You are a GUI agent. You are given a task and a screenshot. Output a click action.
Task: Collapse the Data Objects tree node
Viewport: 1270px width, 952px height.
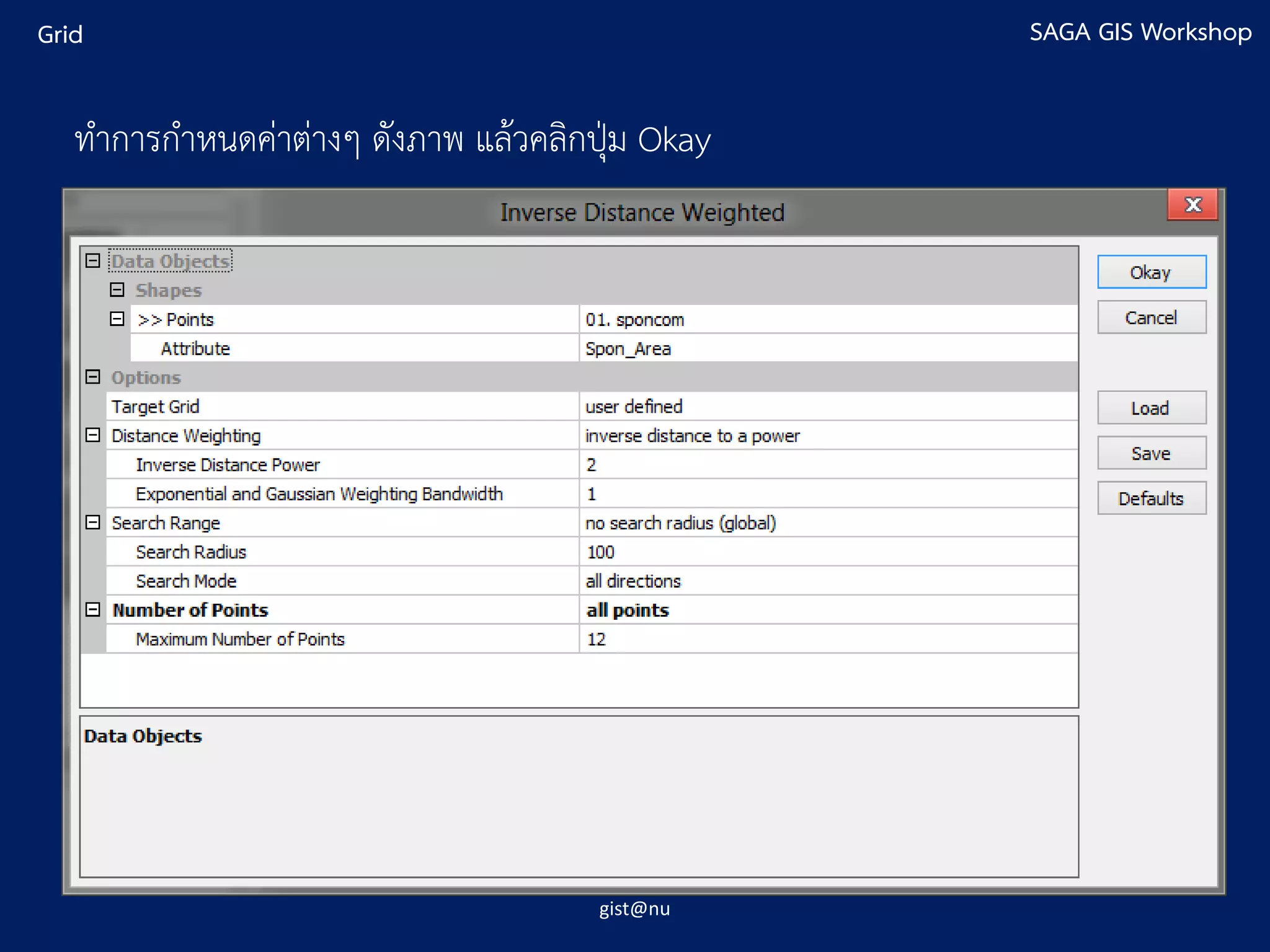tap(92, 261)
